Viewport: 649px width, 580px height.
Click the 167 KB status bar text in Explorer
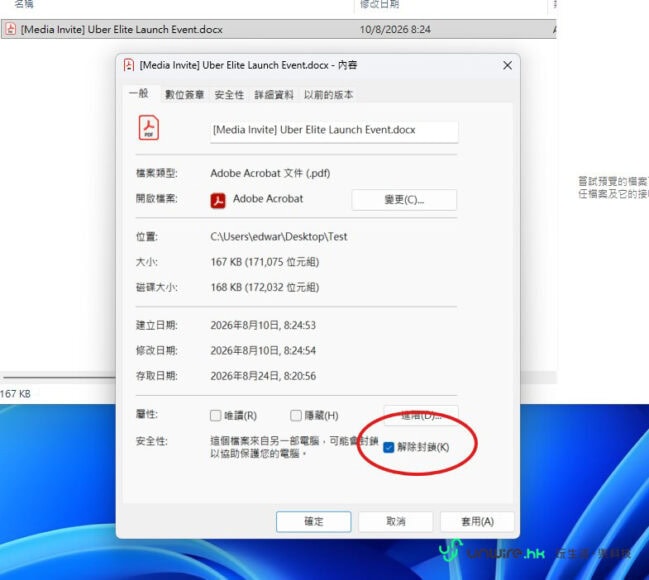point(15,394)
